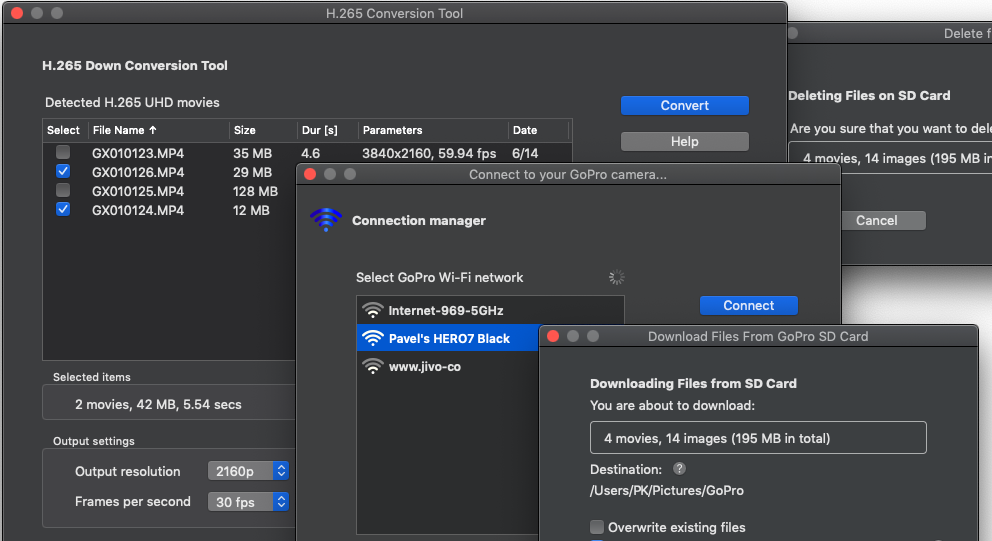Sort list by Size column
992x541 pixels.
pos(263,130)
